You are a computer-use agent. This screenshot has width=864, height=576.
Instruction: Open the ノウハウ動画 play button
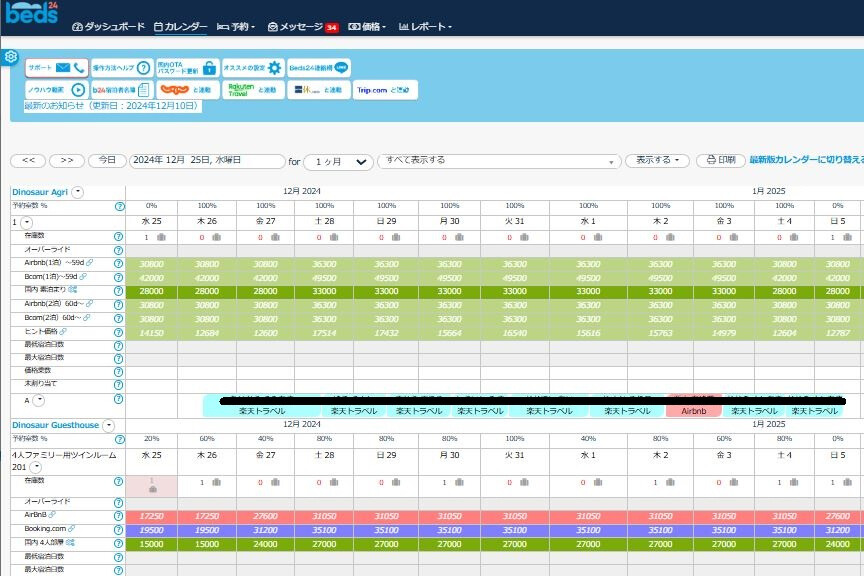[x=57, y=89]
